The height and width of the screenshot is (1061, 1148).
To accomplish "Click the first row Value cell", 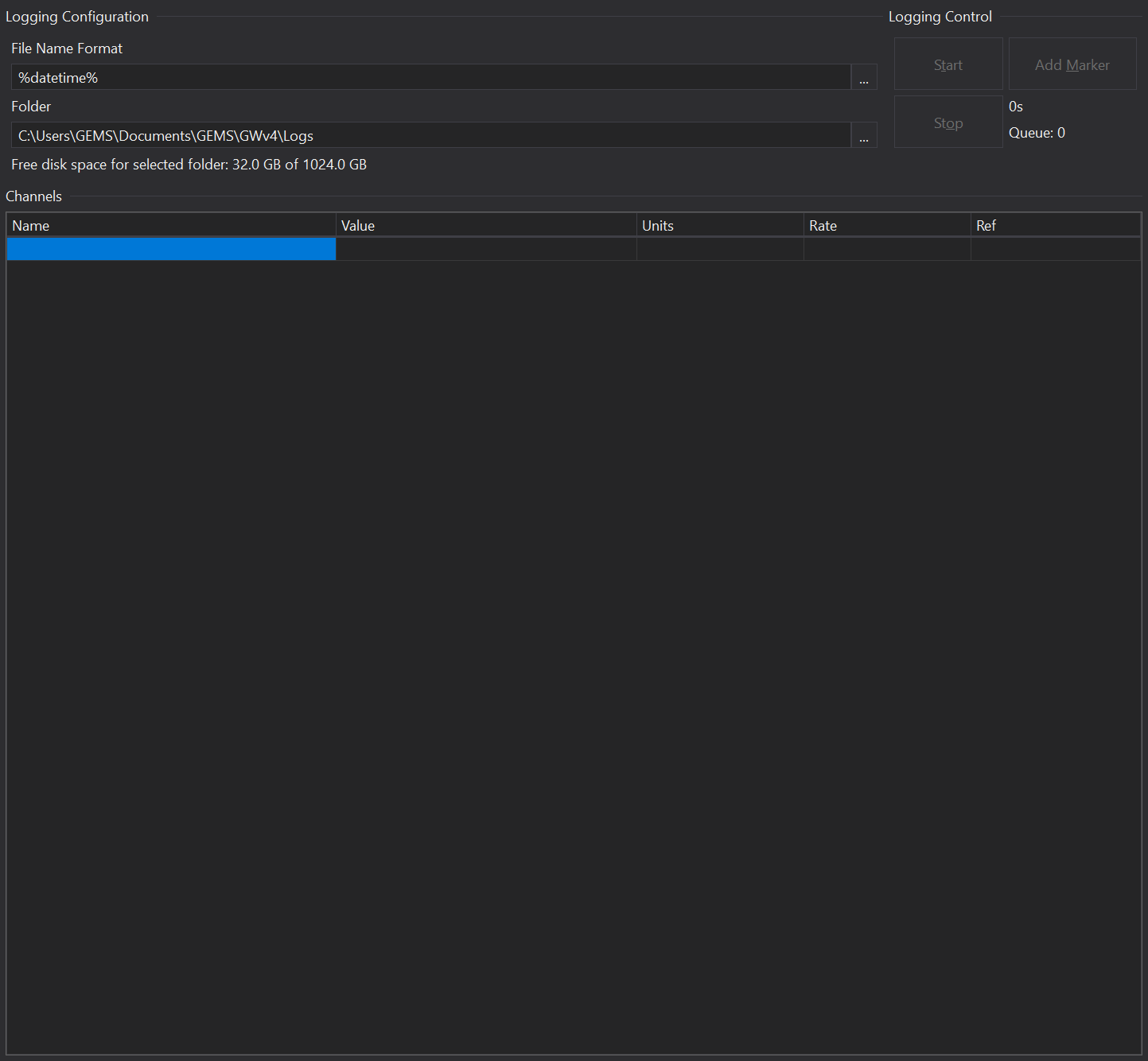I will coord(485,250).
